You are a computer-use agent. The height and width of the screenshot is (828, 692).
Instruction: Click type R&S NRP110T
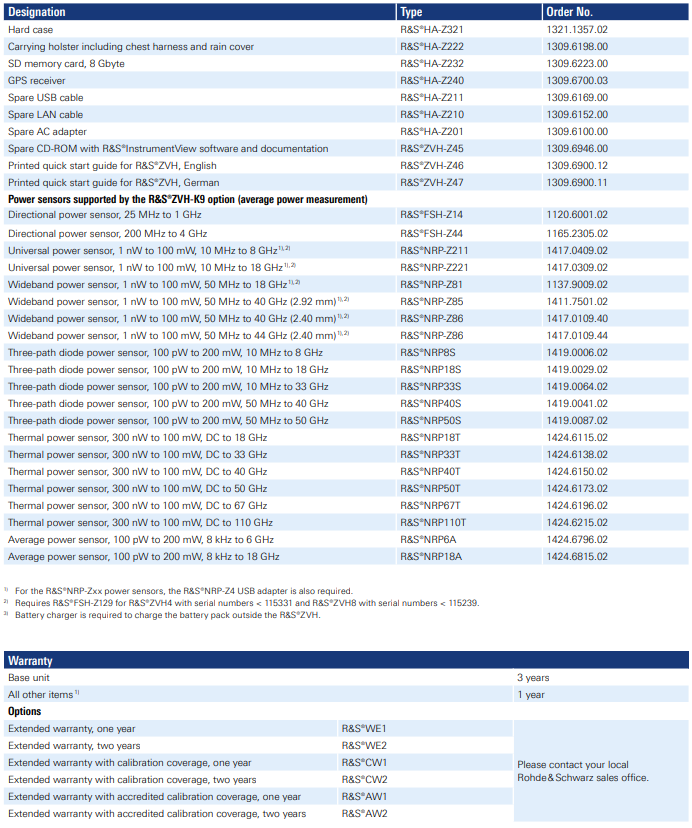pos(433,522)
